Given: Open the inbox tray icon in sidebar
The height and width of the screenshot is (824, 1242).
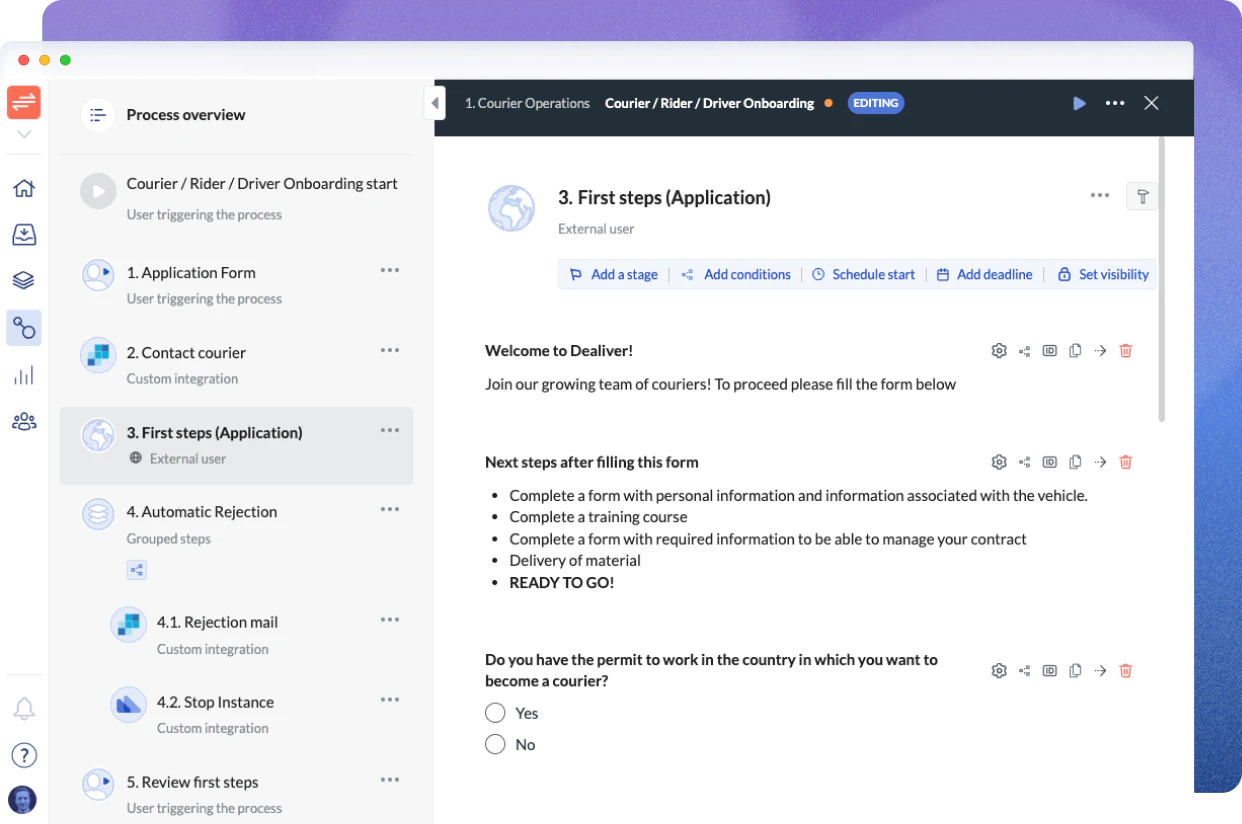Looking at the screenshot, I should tap(24, 234).
